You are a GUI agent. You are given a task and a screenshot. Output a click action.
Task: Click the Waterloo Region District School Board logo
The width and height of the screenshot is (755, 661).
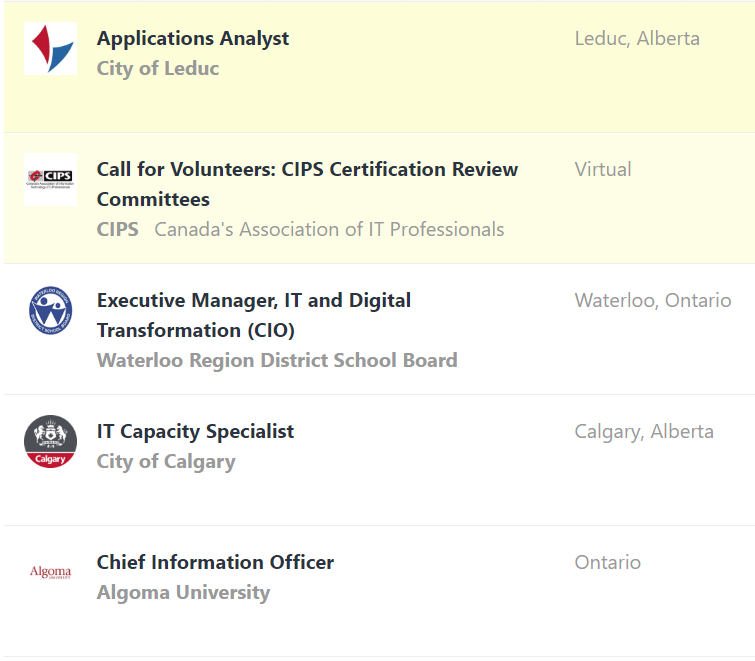click(x=50, y=311)
